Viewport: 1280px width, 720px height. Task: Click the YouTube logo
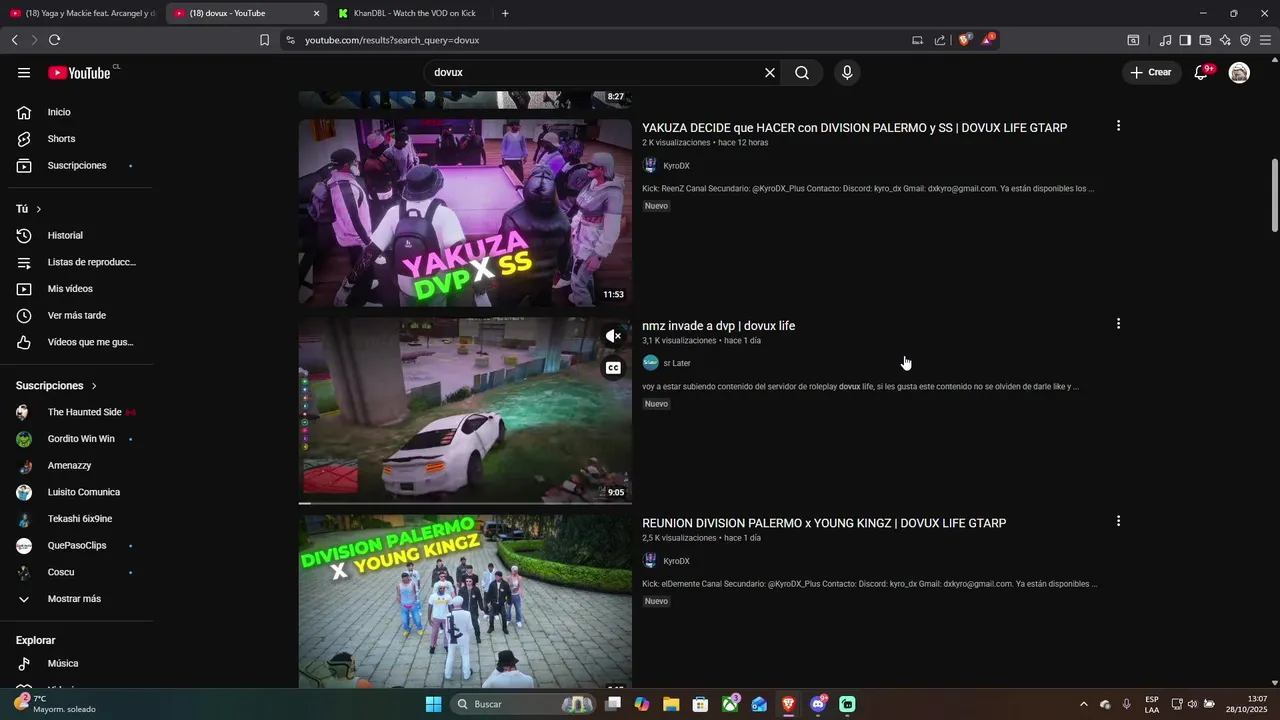pyautogui.click(x=79, y=72)
